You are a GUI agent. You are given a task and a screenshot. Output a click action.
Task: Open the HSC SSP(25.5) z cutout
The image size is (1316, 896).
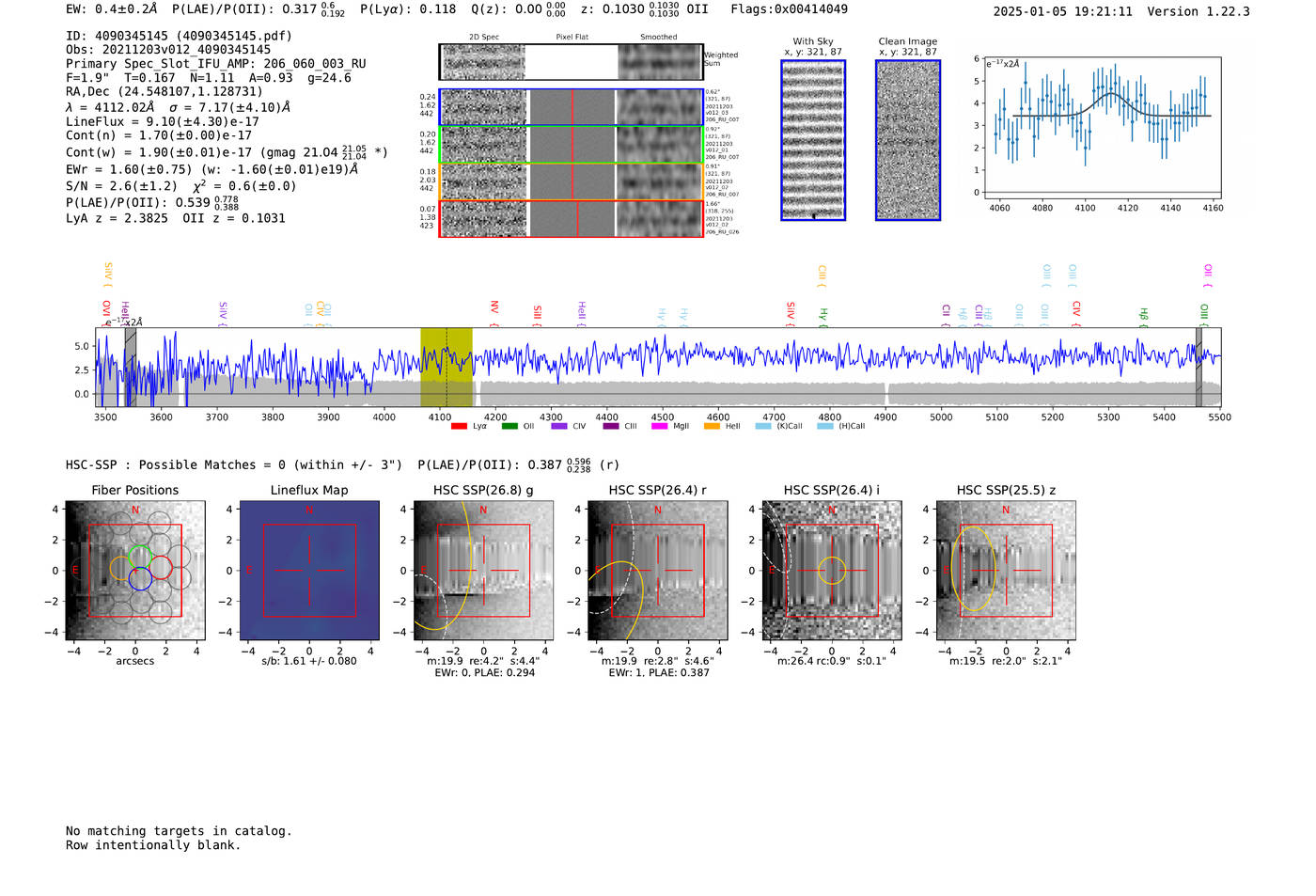1006,571
